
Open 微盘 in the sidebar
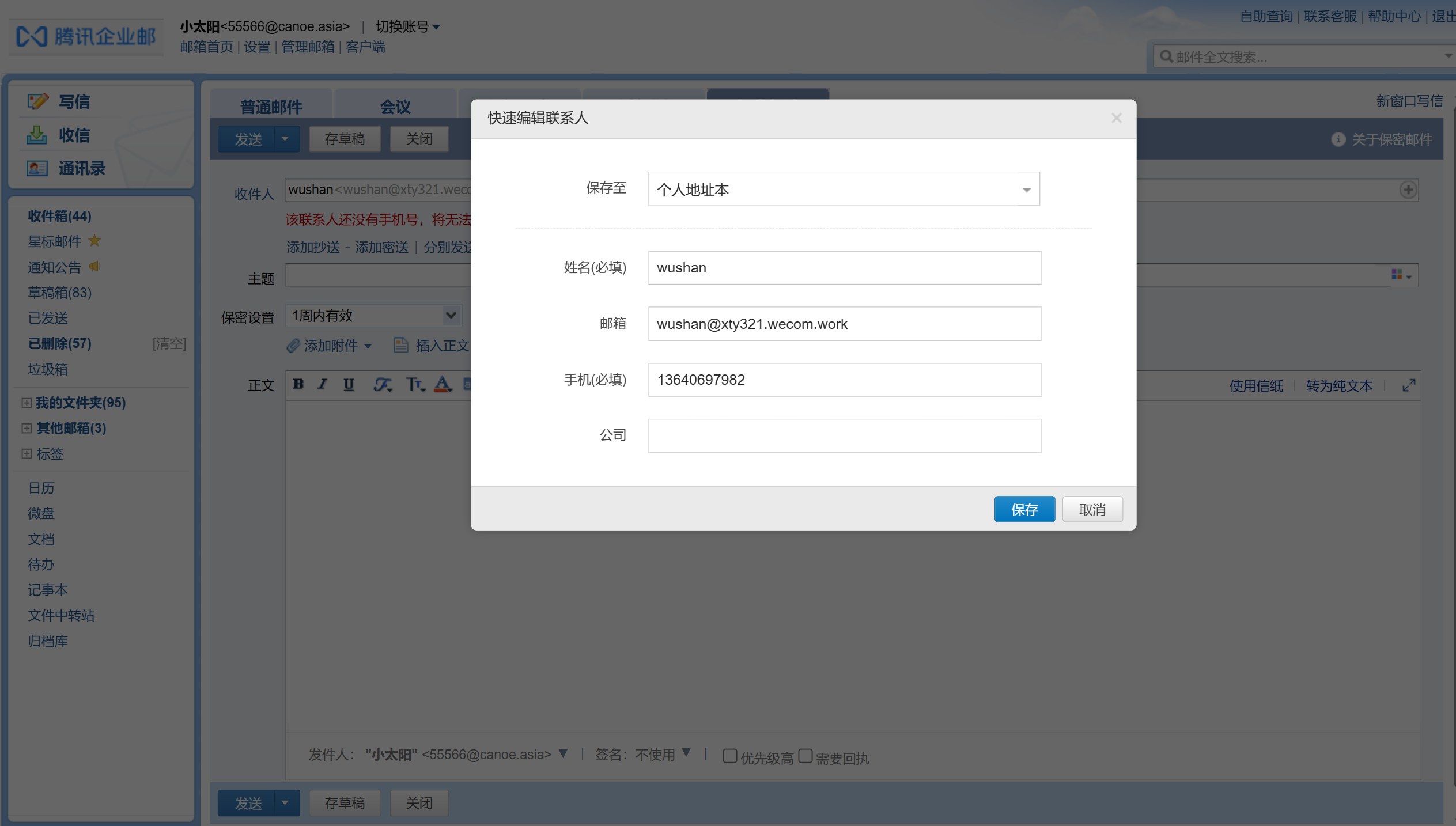click(41, 513)
